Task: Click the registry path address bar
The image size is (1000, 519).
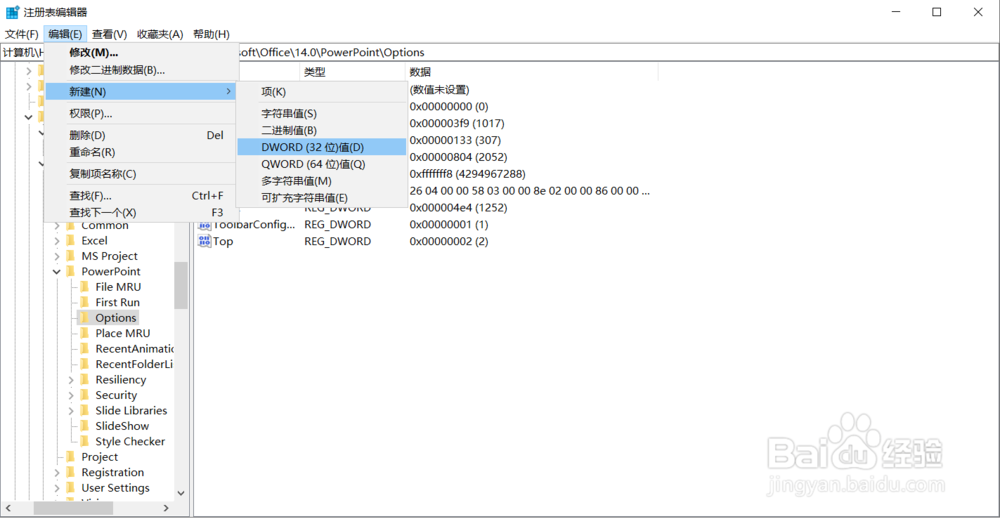Action: 499,52
